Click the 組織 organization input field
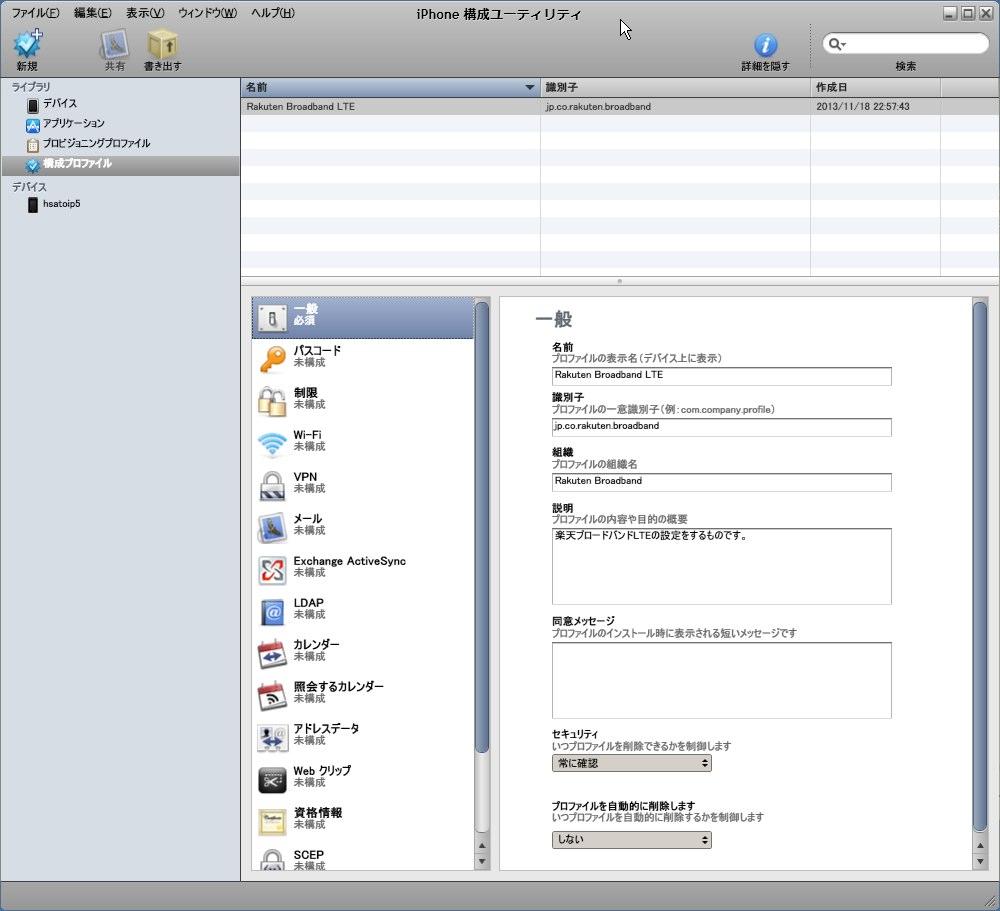The height and width of the screenshot is (911, 1000). 721,482
